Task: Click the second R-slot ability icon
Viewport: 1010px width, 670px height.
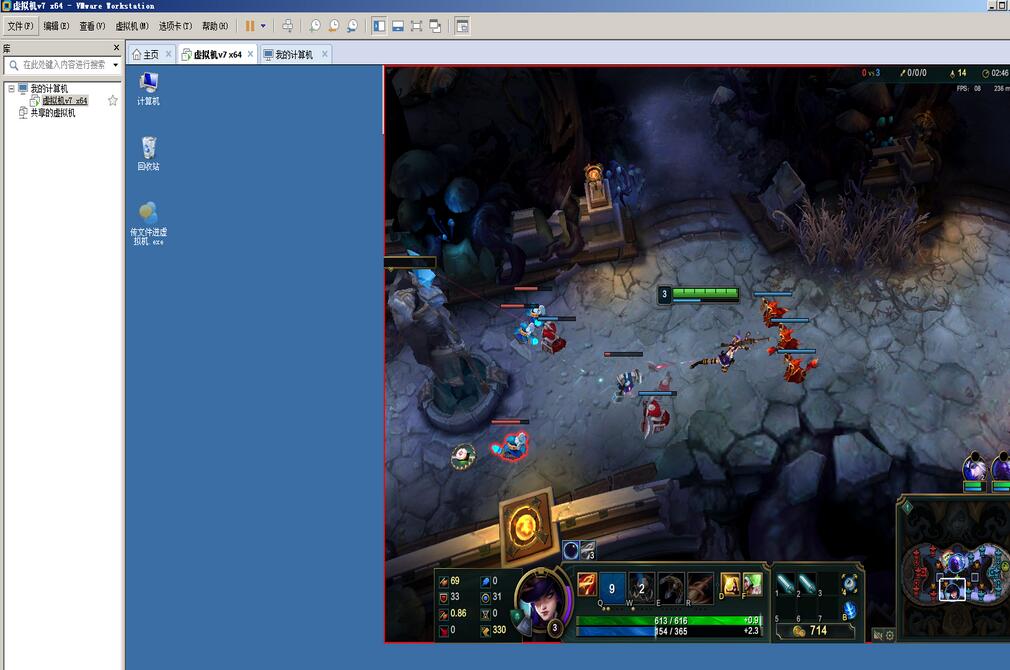Action: click(x=700, y=587)
